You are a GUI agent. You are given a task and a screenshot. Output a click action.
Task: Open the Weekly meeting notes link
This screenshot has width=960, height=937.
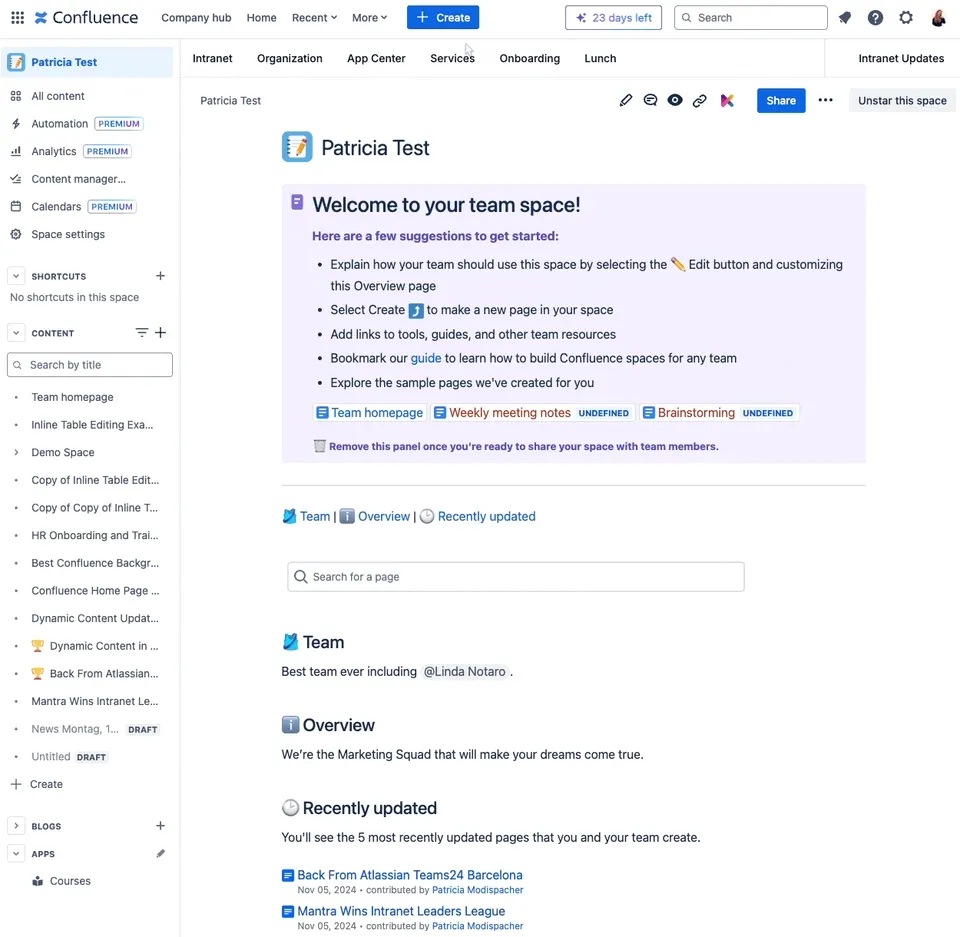pyautogui.click(x=533, y=413)
